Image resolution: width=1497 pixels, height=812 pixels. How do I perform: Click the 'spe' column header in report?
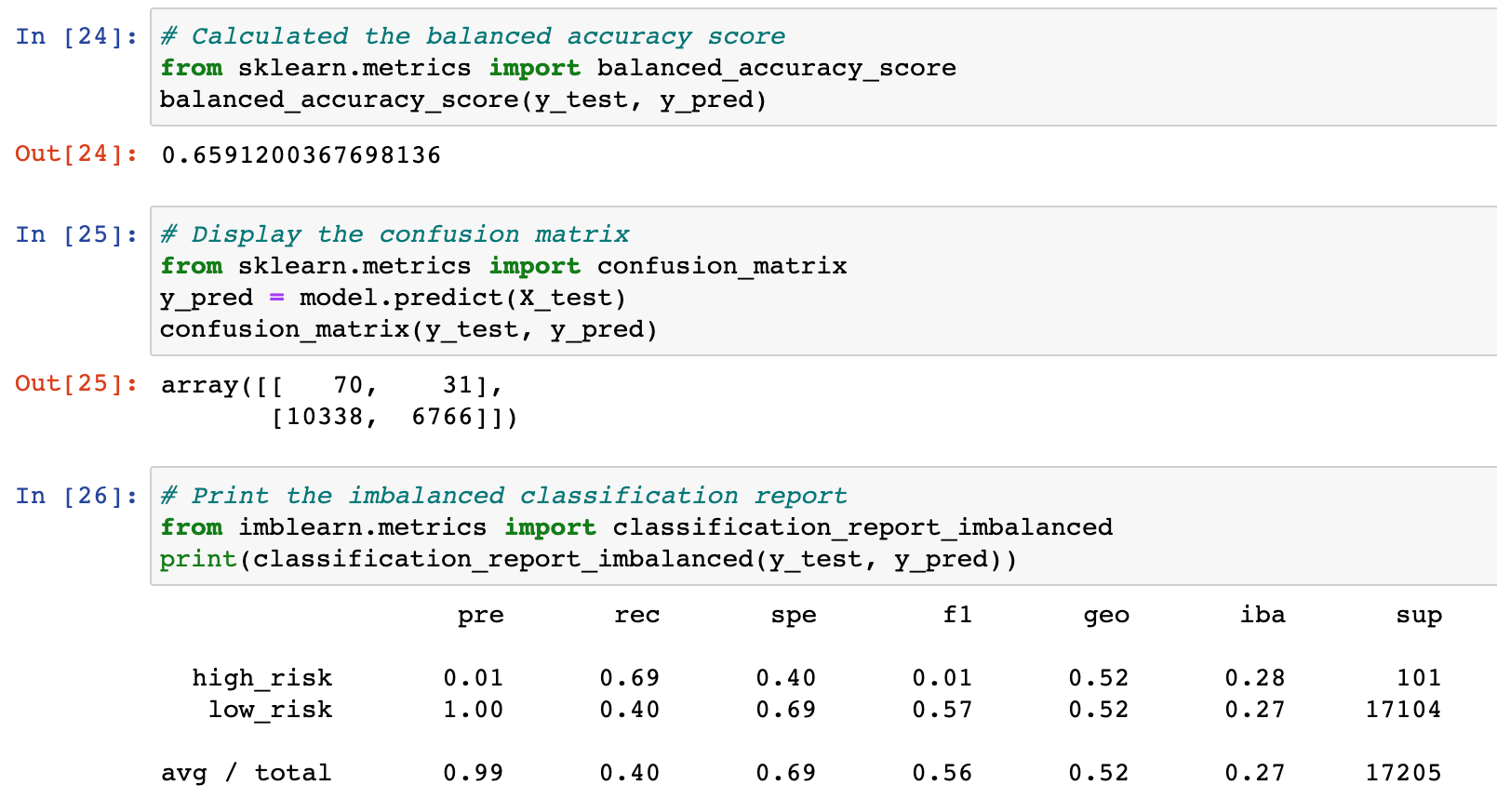click(794, 616)
